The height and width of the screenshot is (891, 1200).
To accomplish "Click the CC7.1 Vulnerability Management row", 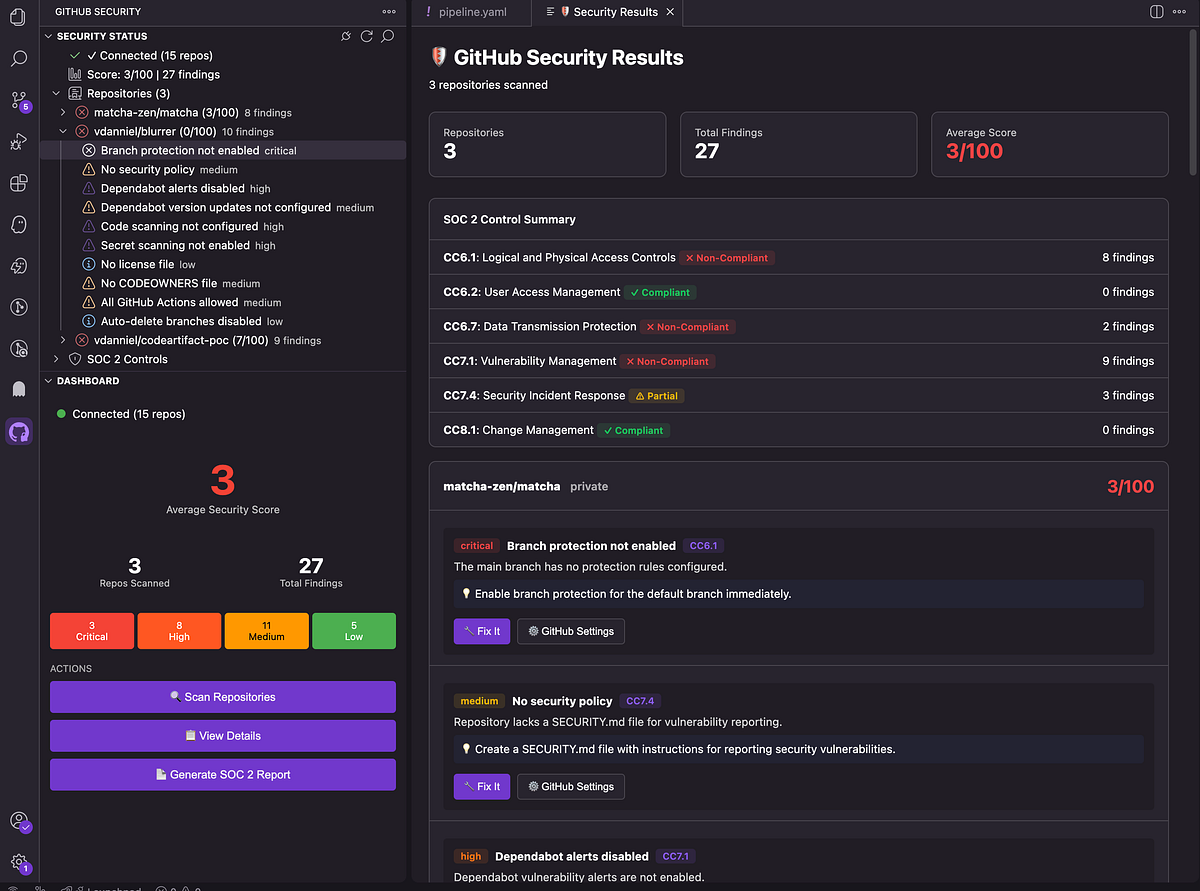I will (x=798, y=361).
